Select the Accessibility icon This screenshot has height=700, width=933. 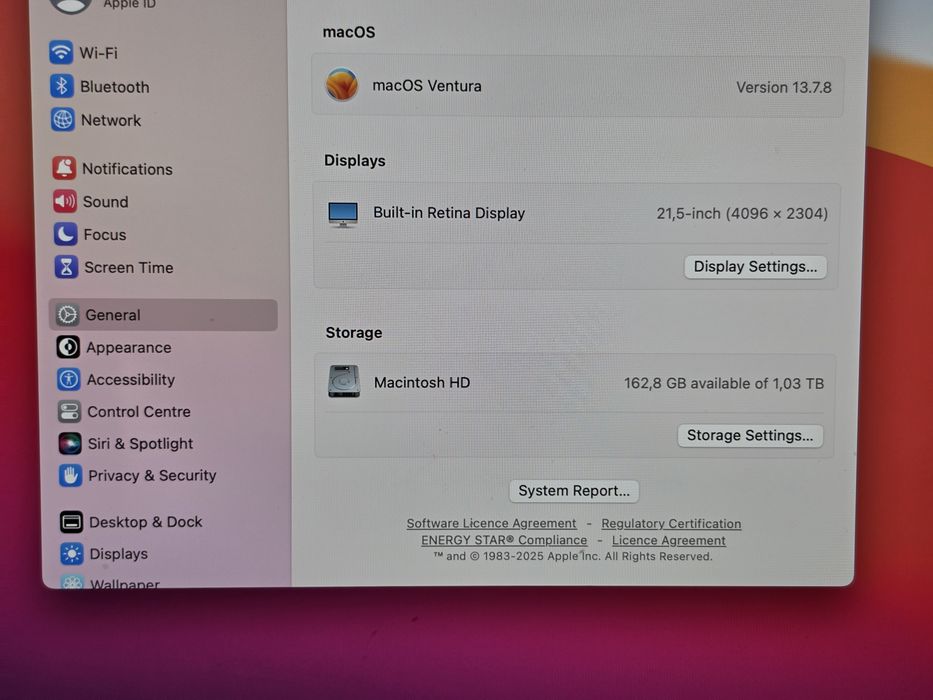click(68, 379)
